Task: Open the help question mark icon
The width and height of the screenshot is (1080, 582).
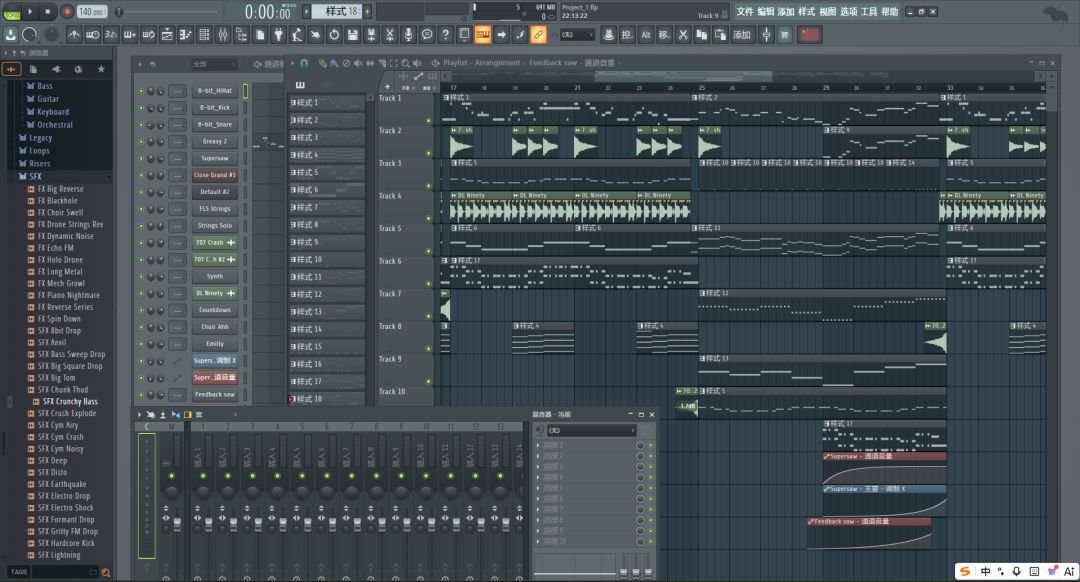Action: 446,34
